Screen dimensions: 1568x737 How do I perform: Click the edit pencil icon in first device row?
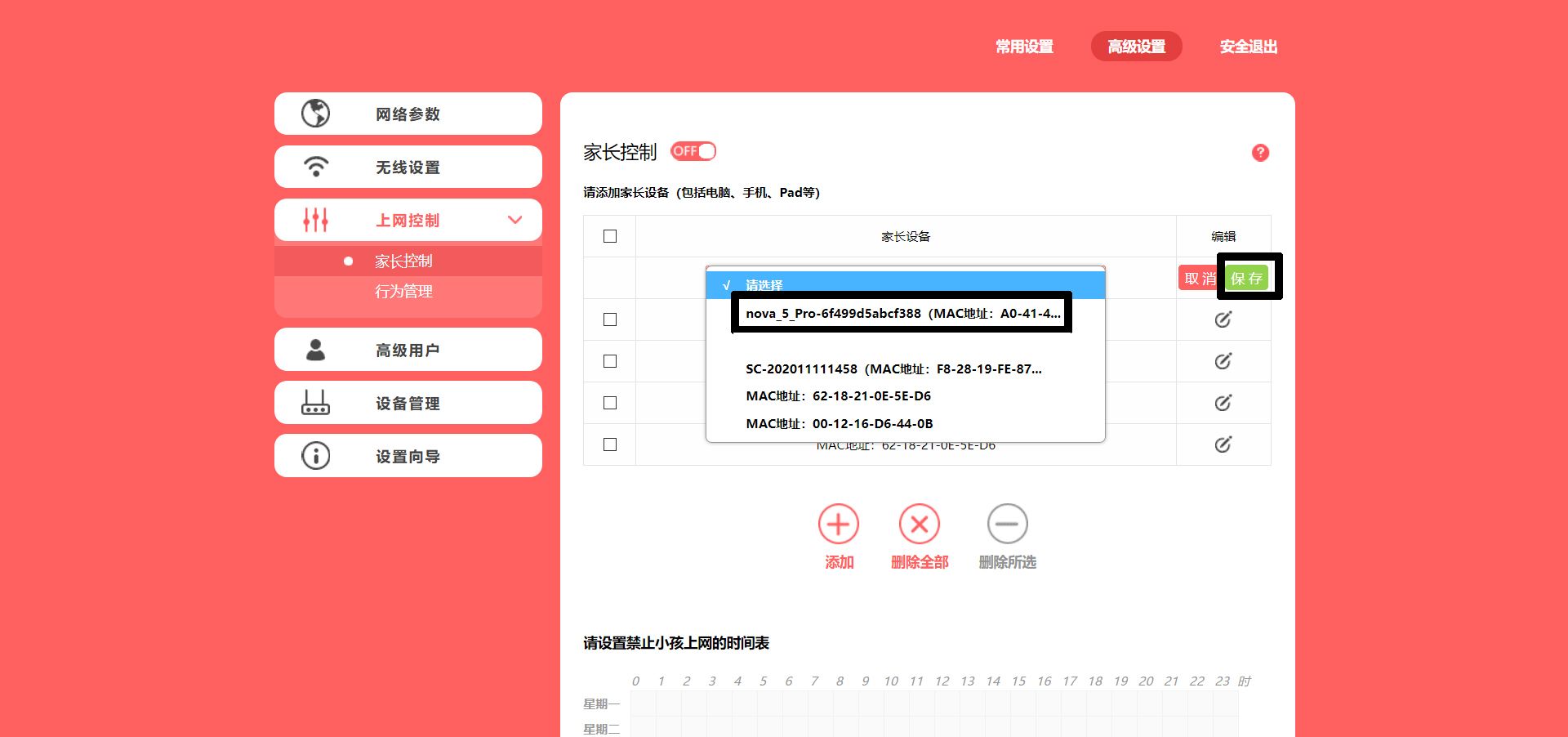point(1223,319)
